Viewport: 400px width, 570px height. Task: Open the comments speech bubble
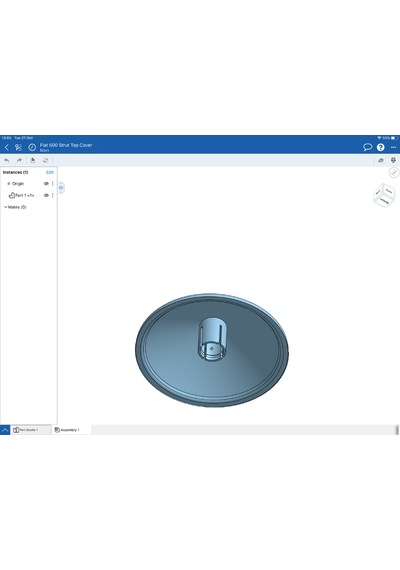(367, 147)
